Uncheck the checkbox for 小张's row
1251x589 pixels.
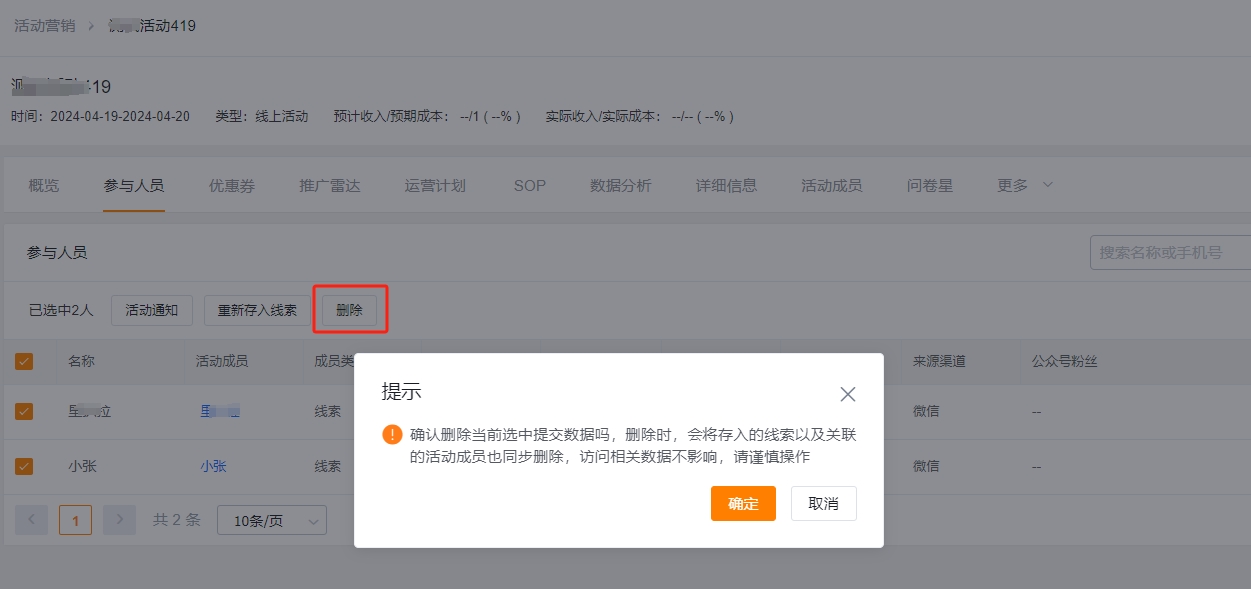coord(24,466)
